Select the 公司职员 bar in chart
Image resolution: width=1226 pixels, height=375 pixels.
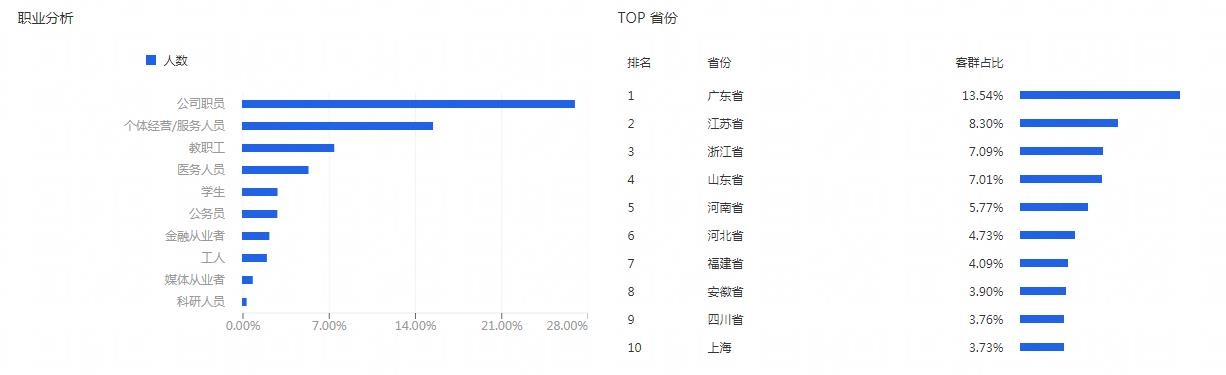pos(408,104)
